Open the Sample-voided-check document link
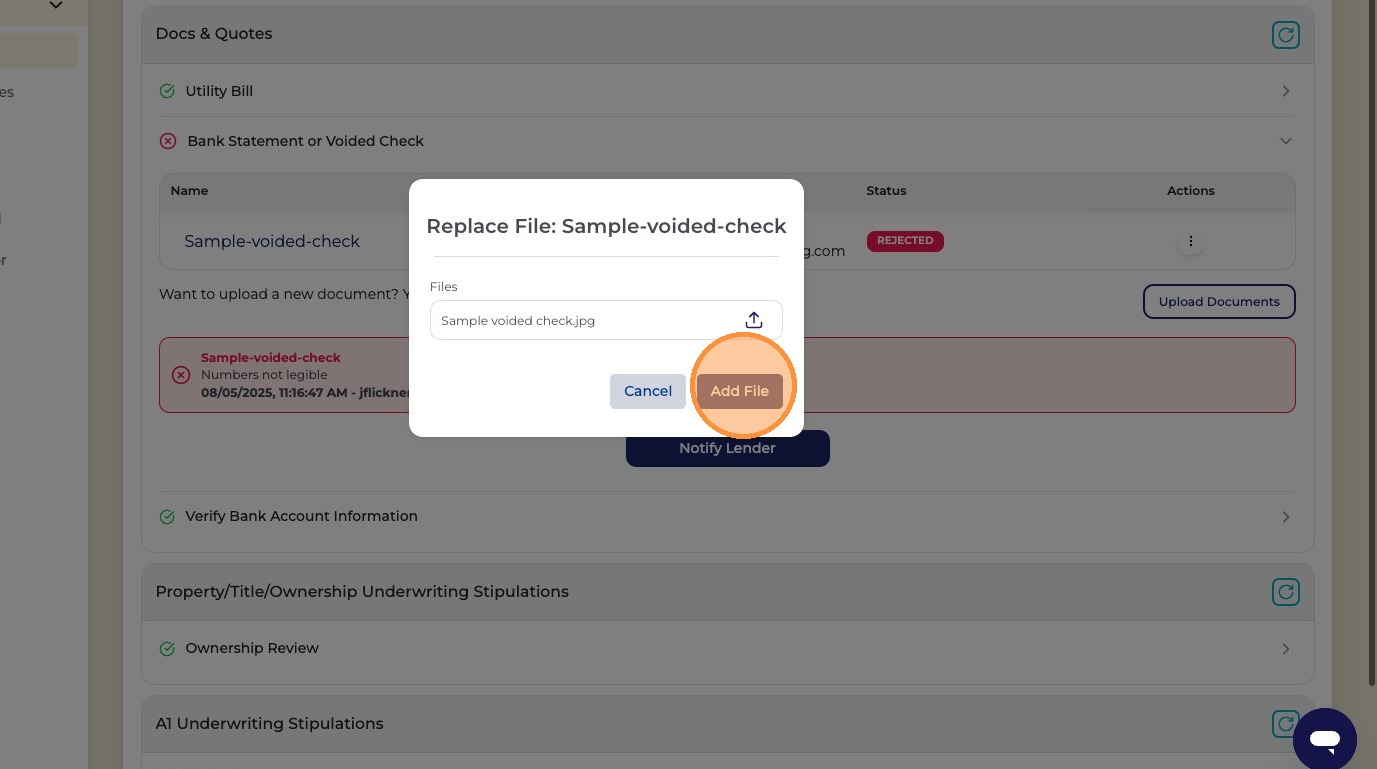 click(x=272, y=241)
